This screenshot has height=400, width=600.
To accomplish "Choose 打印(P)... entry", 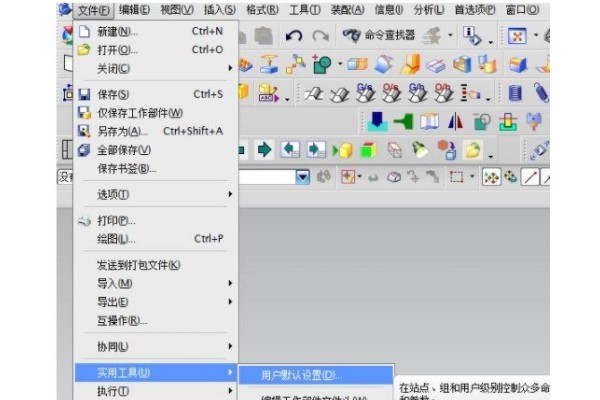I will coord(156,220).
